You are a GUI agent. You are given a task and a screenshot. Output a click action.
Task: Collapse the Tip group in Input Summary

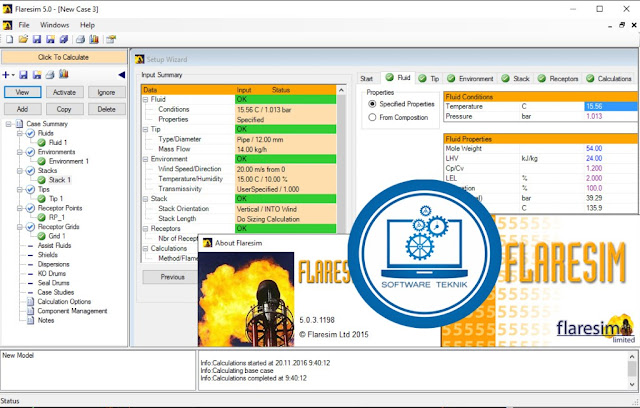146,129
